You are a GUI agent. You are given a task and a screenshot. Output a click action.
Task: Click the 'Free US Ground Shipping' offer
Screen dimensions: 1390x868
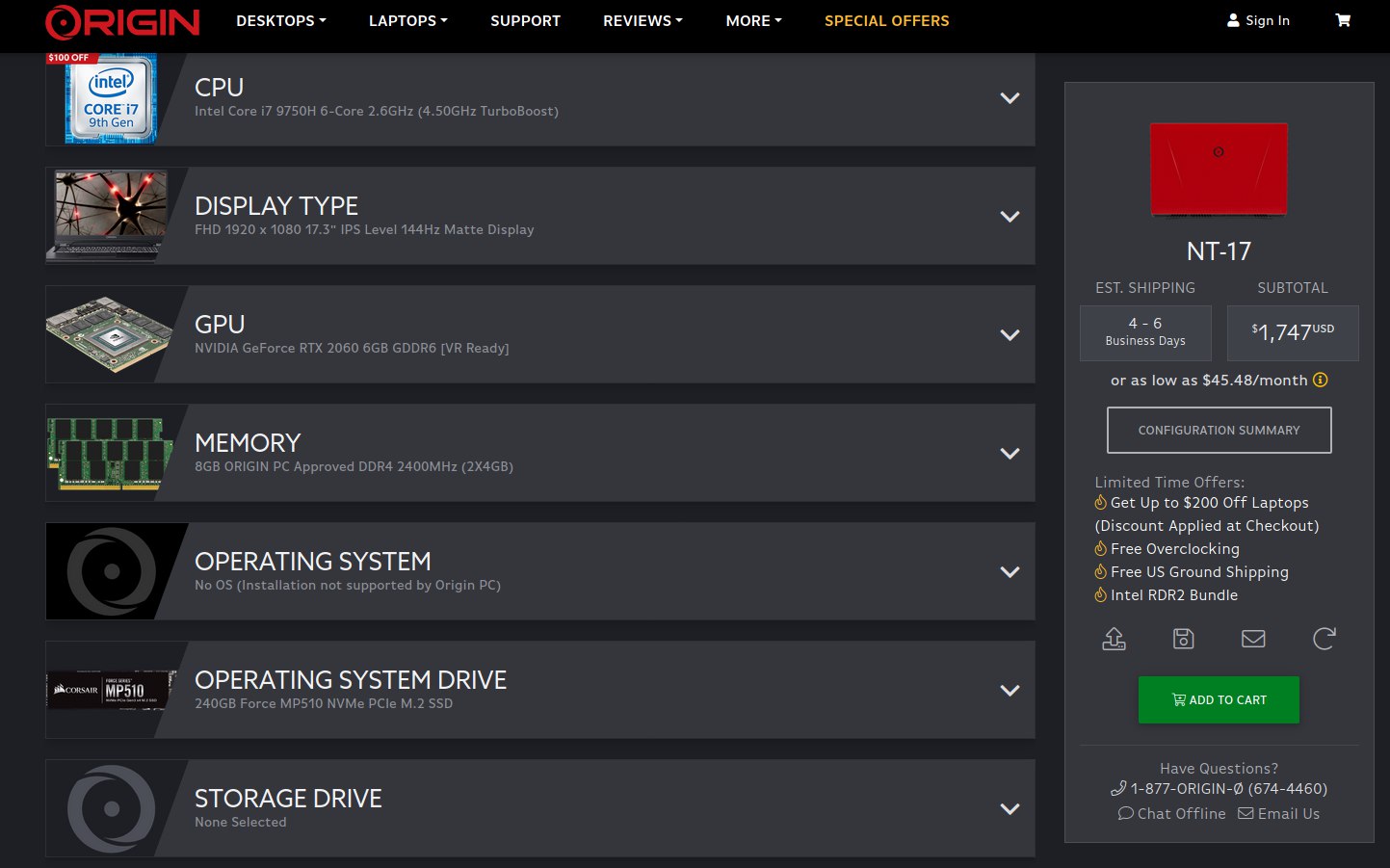tap(1199, 571)
